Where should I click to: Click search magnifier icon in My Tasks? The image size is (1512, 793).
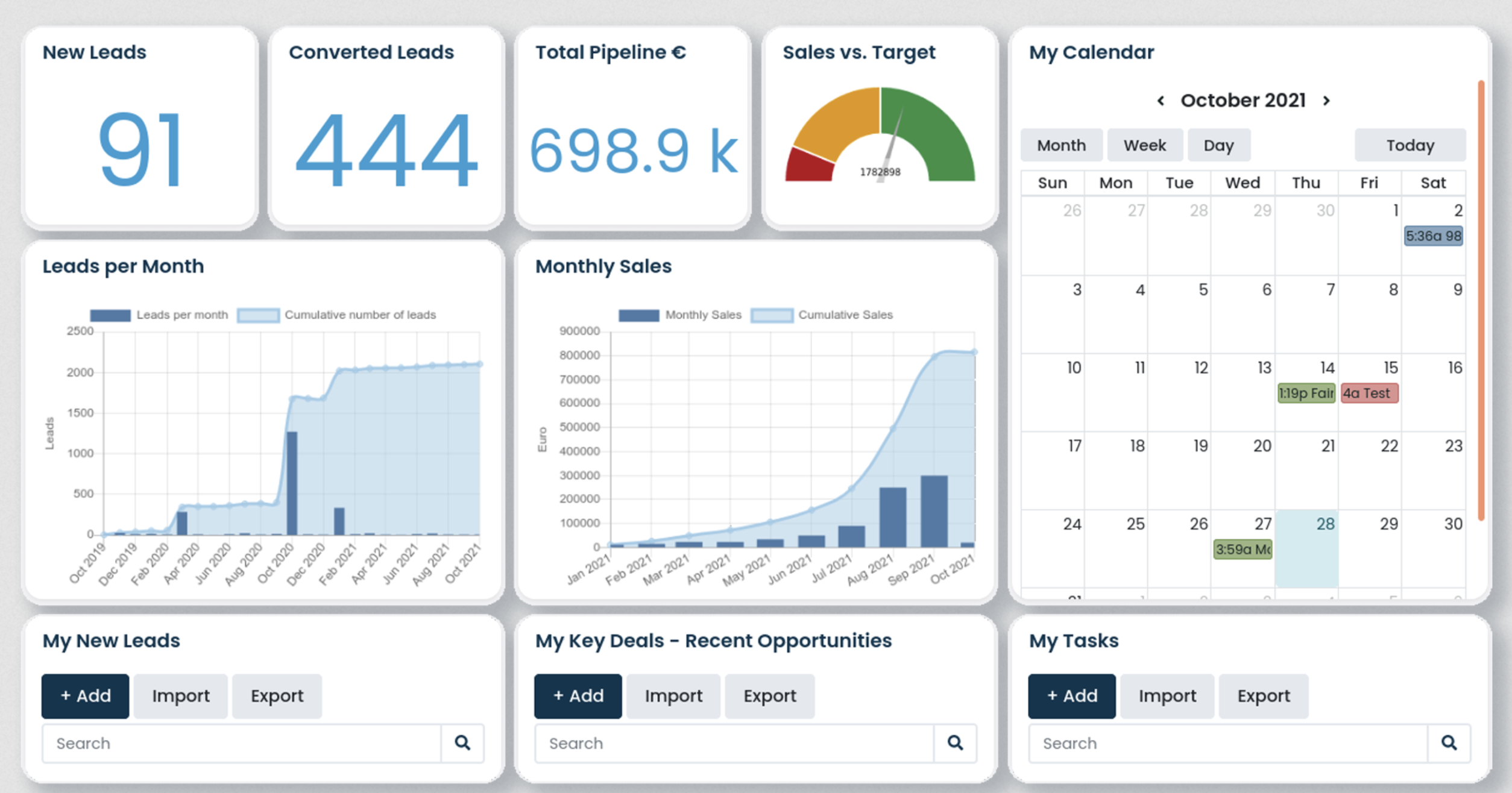pos(1449,743)
